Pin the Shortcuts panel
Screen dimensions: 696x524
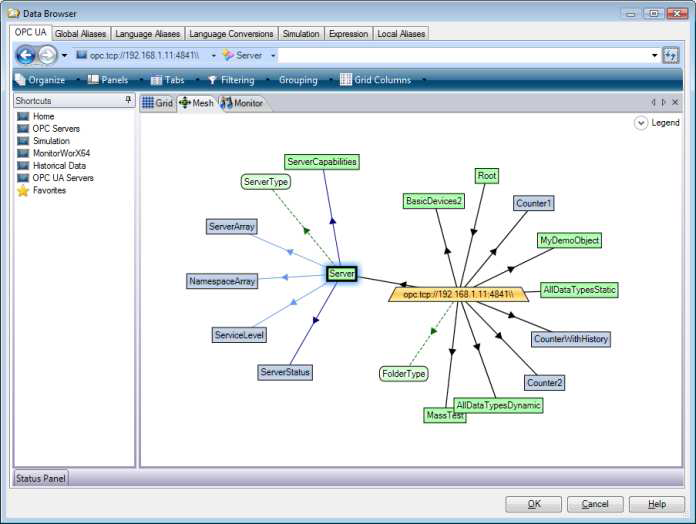pos(128,101)
